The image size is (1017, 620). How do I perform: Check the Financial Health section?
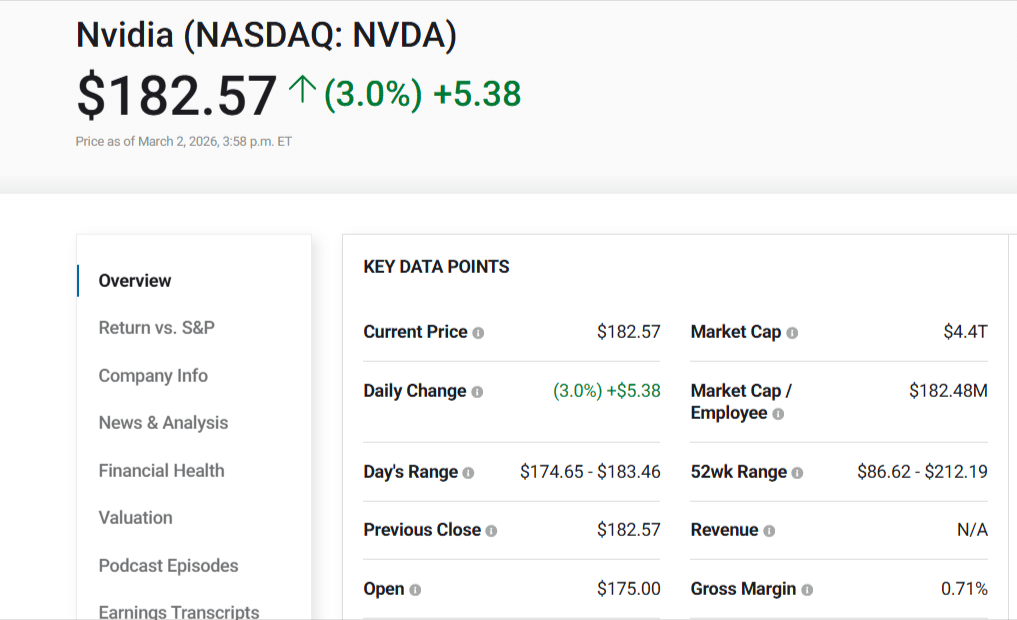159,470
